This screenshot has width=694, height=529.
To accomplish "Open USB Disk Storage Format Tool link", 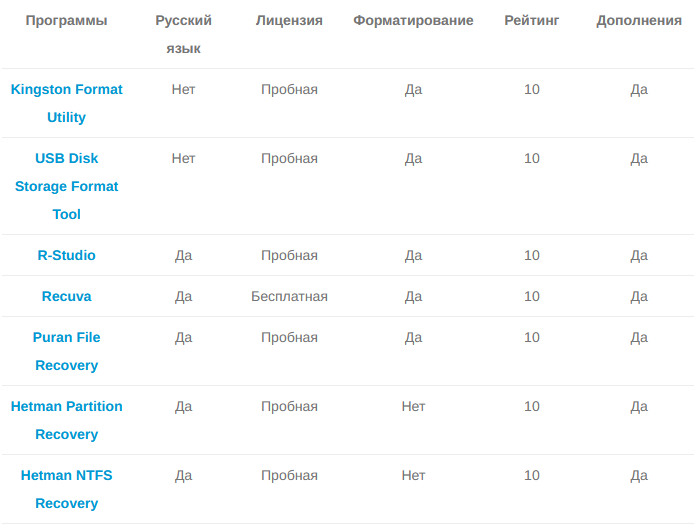I will [x=66, y=186].
